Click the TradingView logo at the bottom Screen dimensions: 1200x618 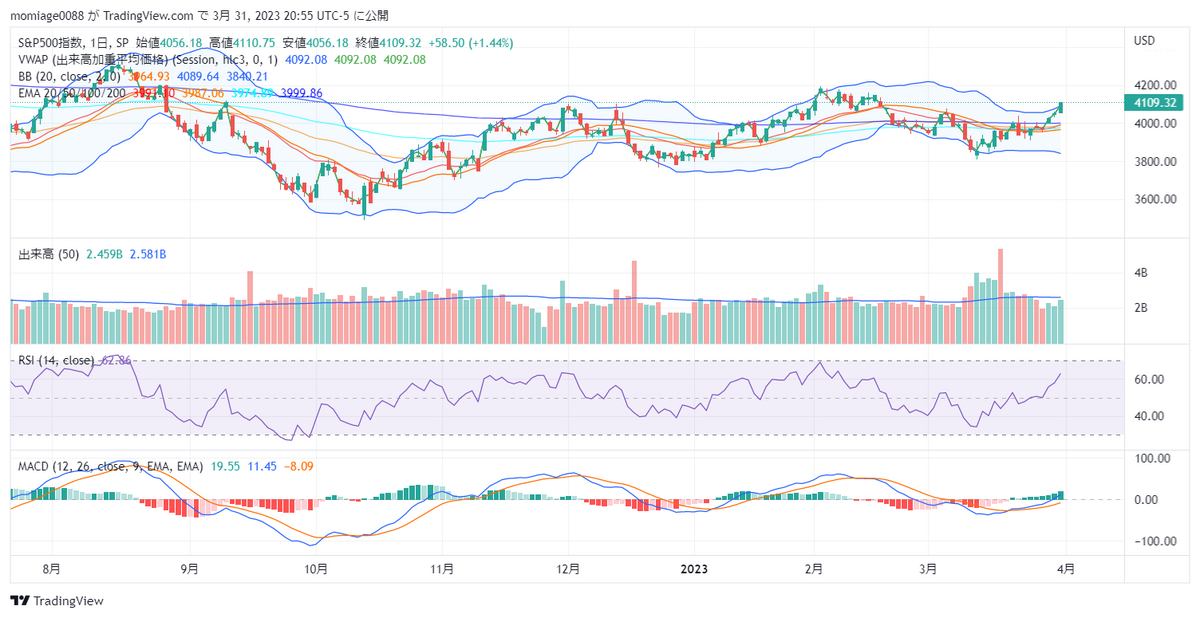tap(57, 601)
